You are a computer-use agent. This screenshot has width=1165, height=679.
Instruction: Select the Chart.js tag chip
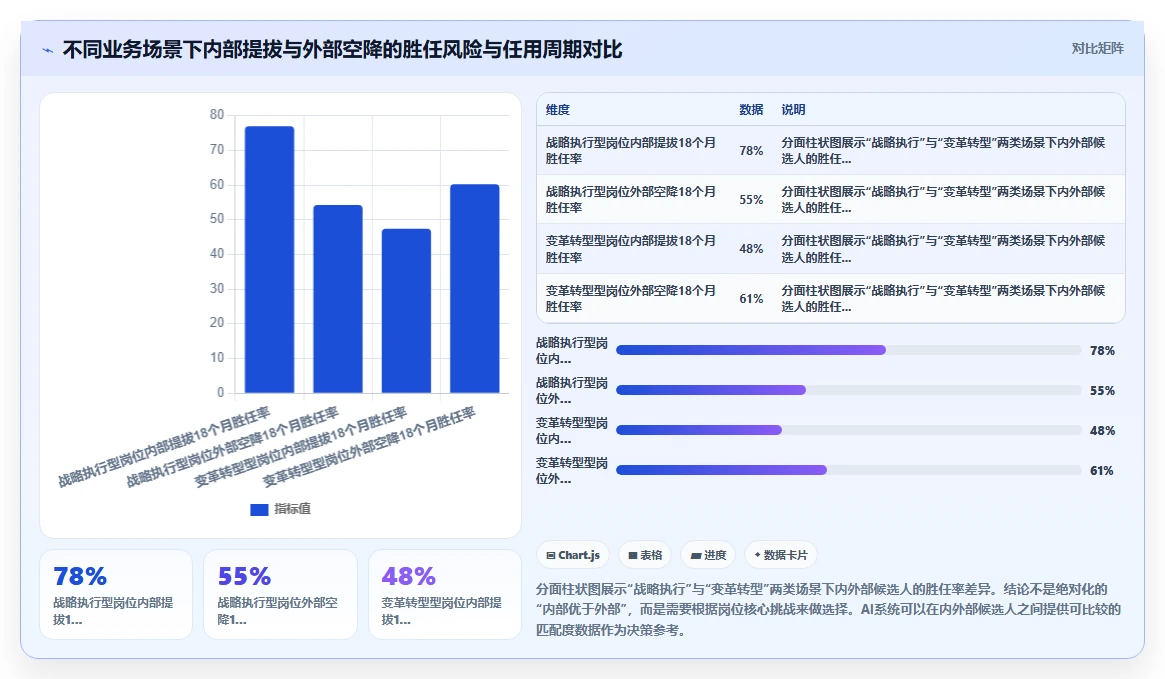coord(573,555)
